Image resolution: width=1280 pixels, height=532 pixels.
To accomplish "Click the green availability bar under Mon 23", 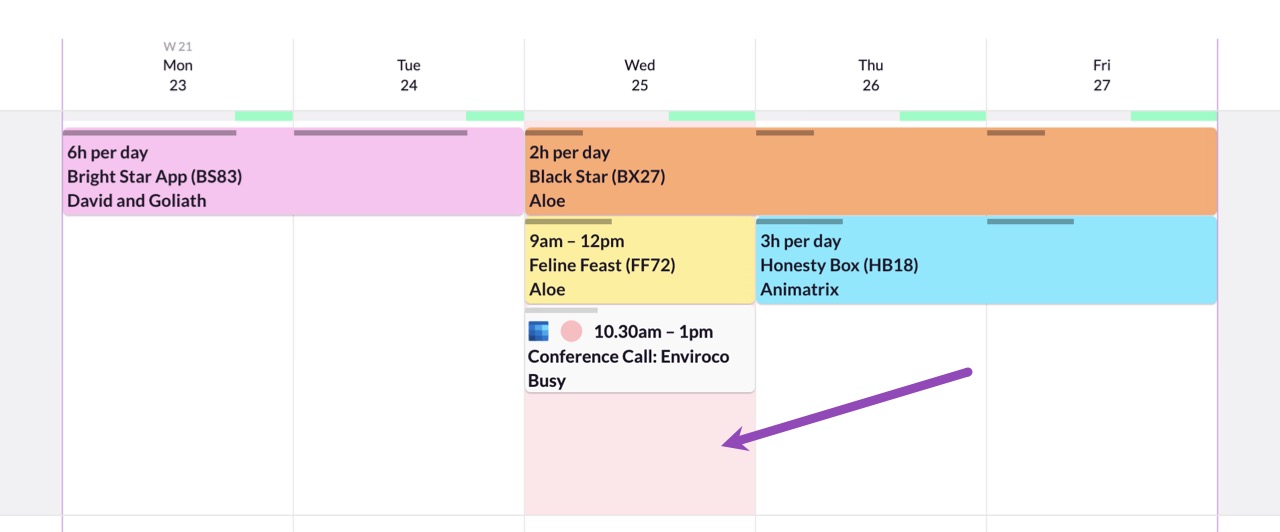I will click(264, 116).
